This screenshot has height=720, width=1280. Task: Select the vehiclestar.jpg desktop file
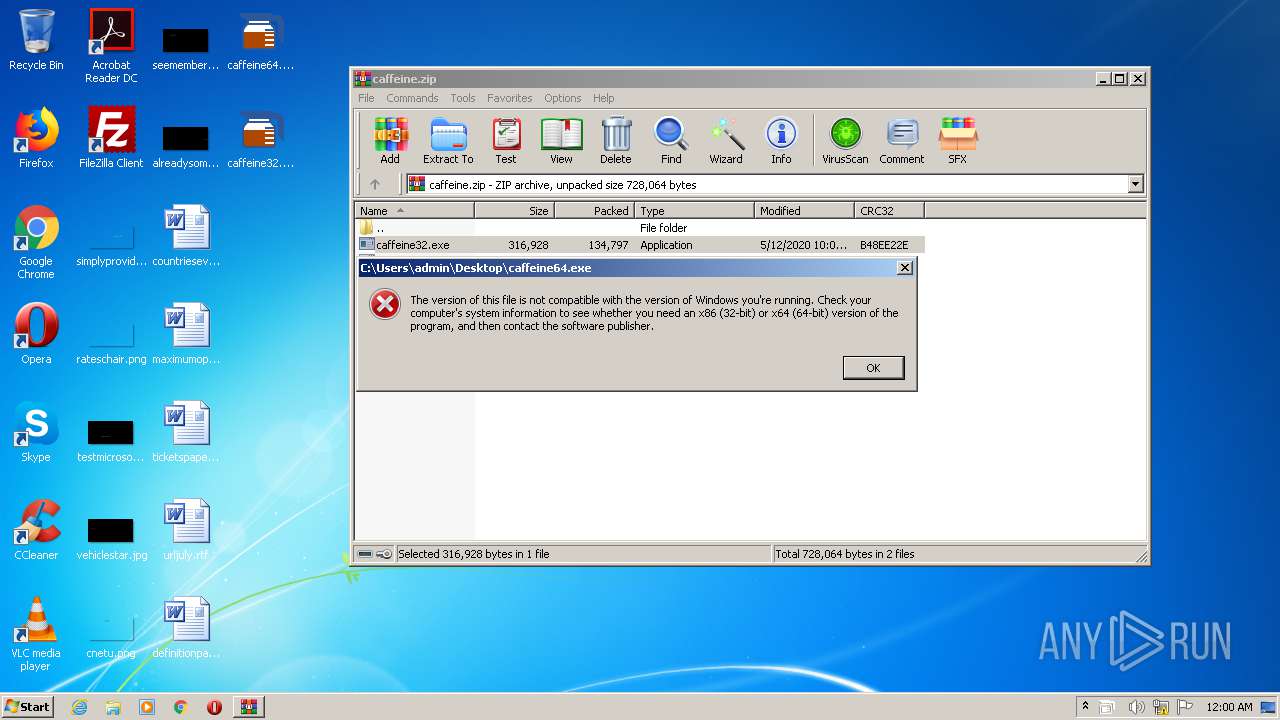[x=111, y=536]
